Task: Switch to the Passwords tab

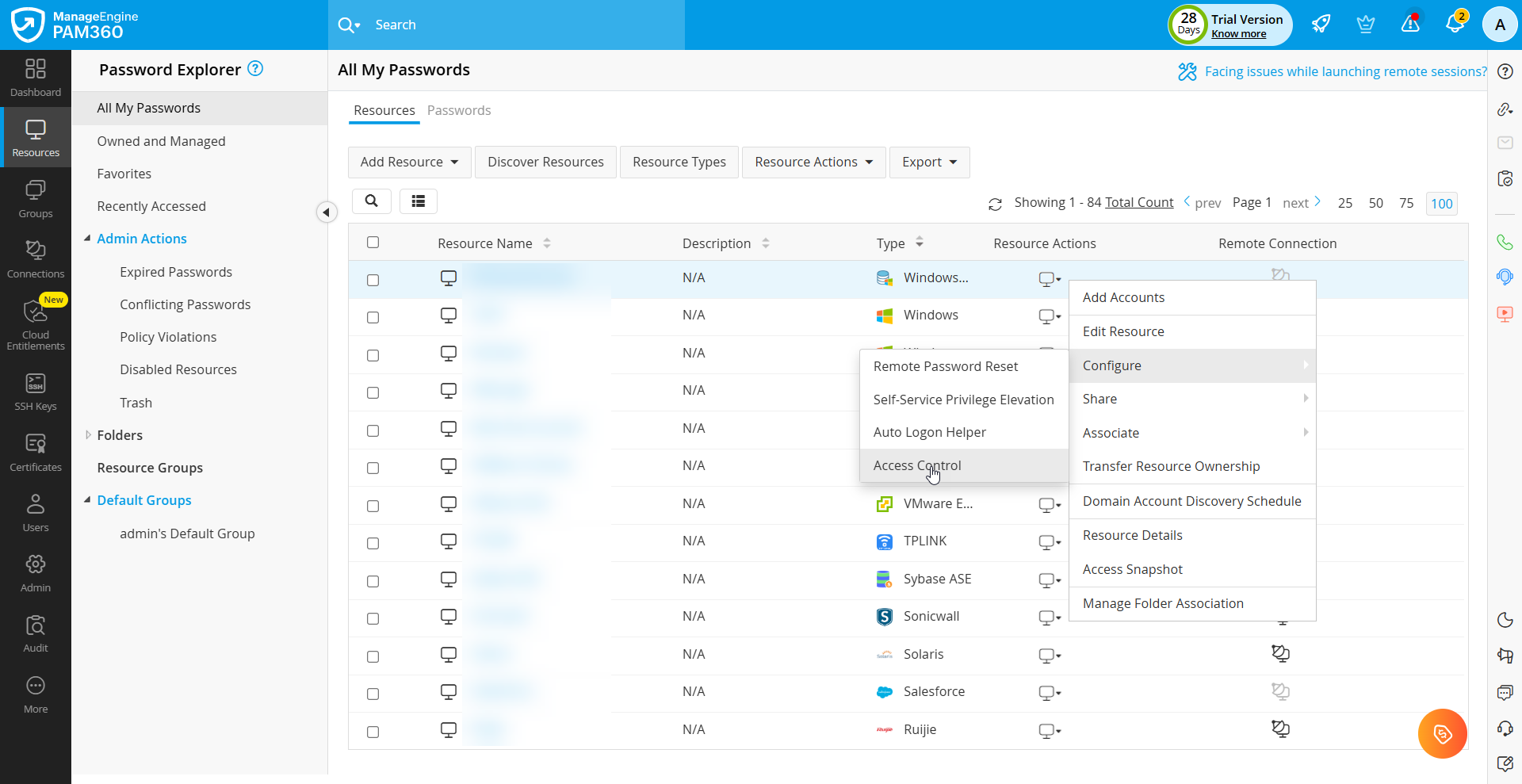Action: click(459, 110)
